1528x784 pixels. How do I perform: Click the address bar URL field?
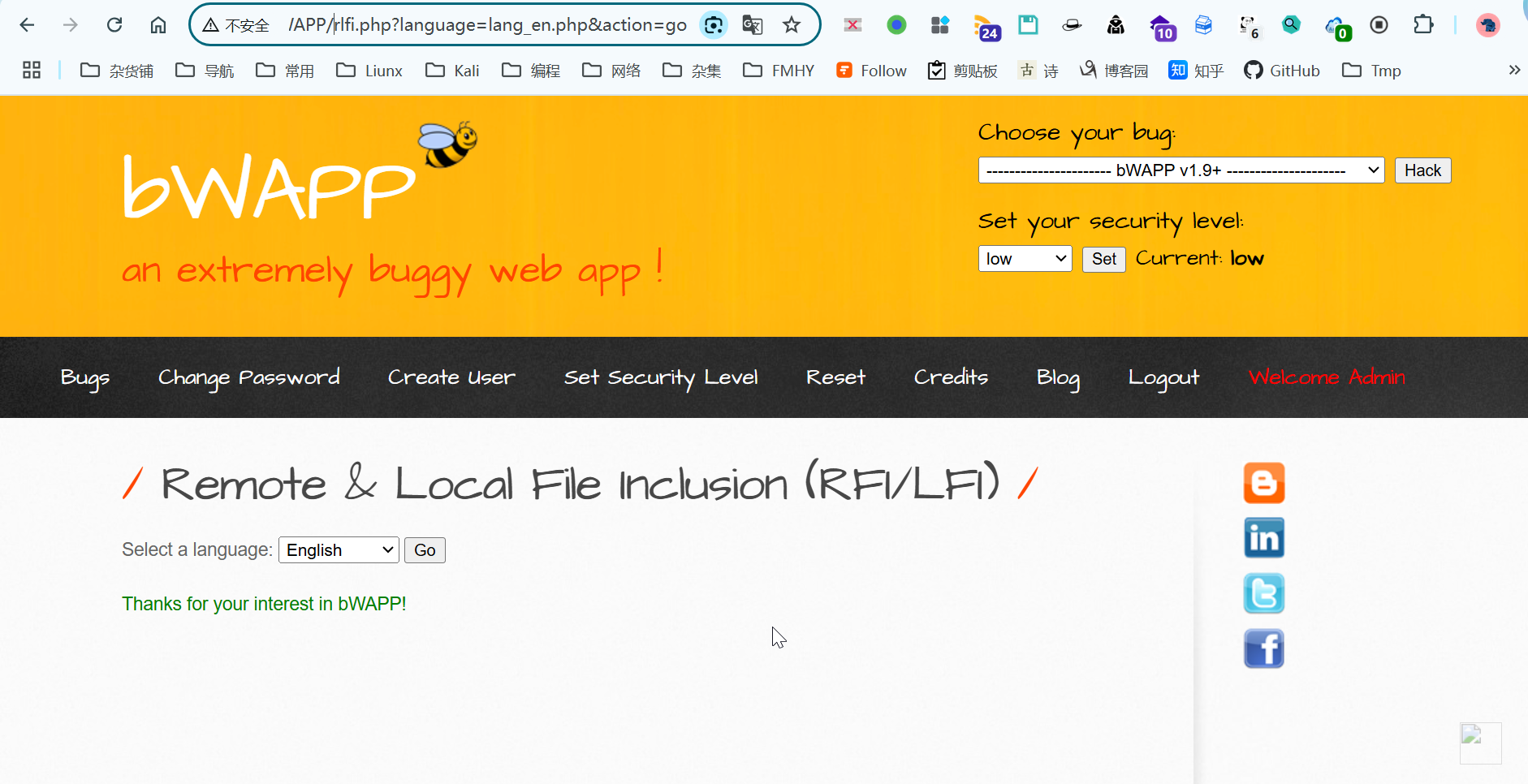[x=487, y=25]
